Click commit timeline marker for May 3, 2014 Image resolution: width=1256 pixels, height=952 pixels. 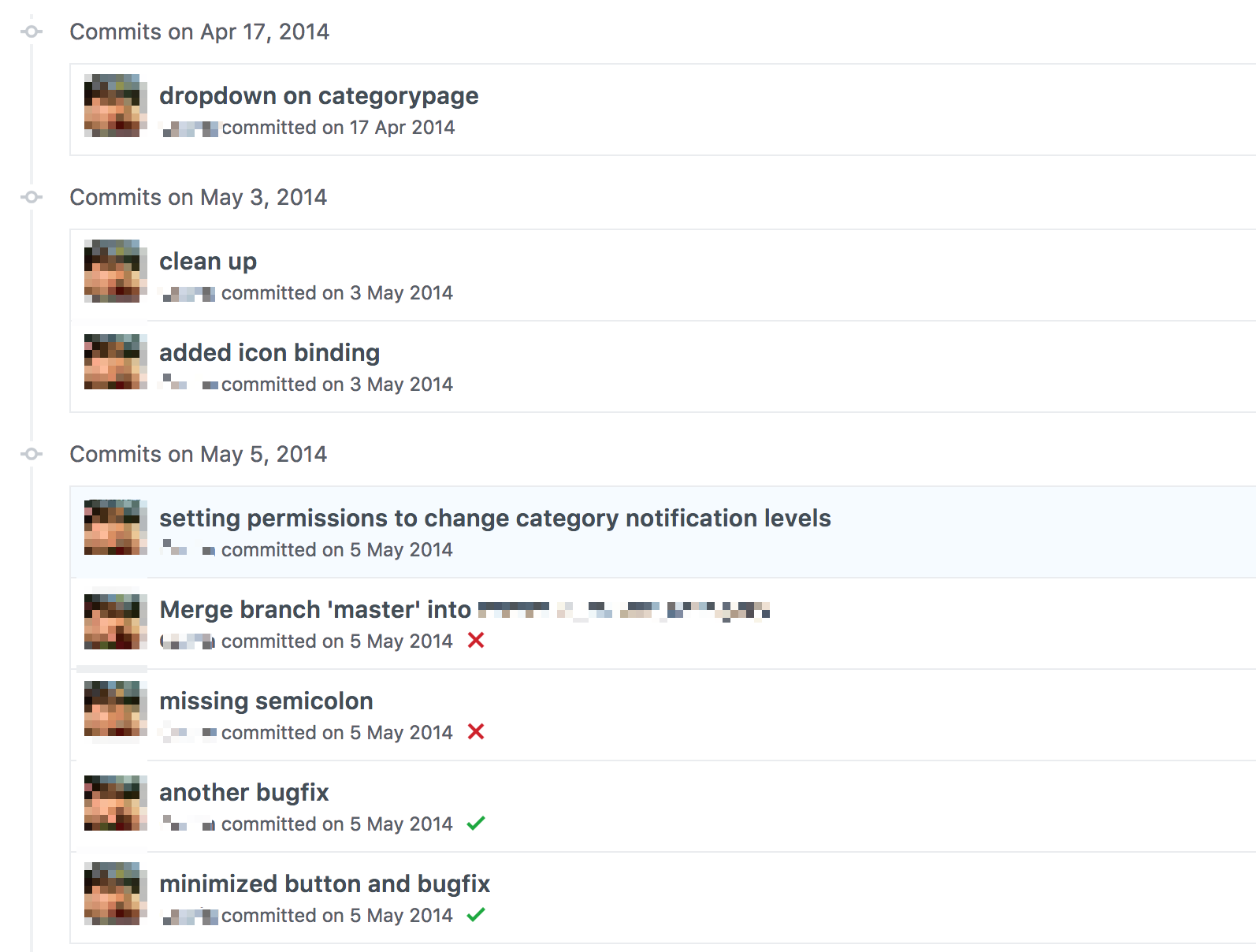[x=32, y=197]
